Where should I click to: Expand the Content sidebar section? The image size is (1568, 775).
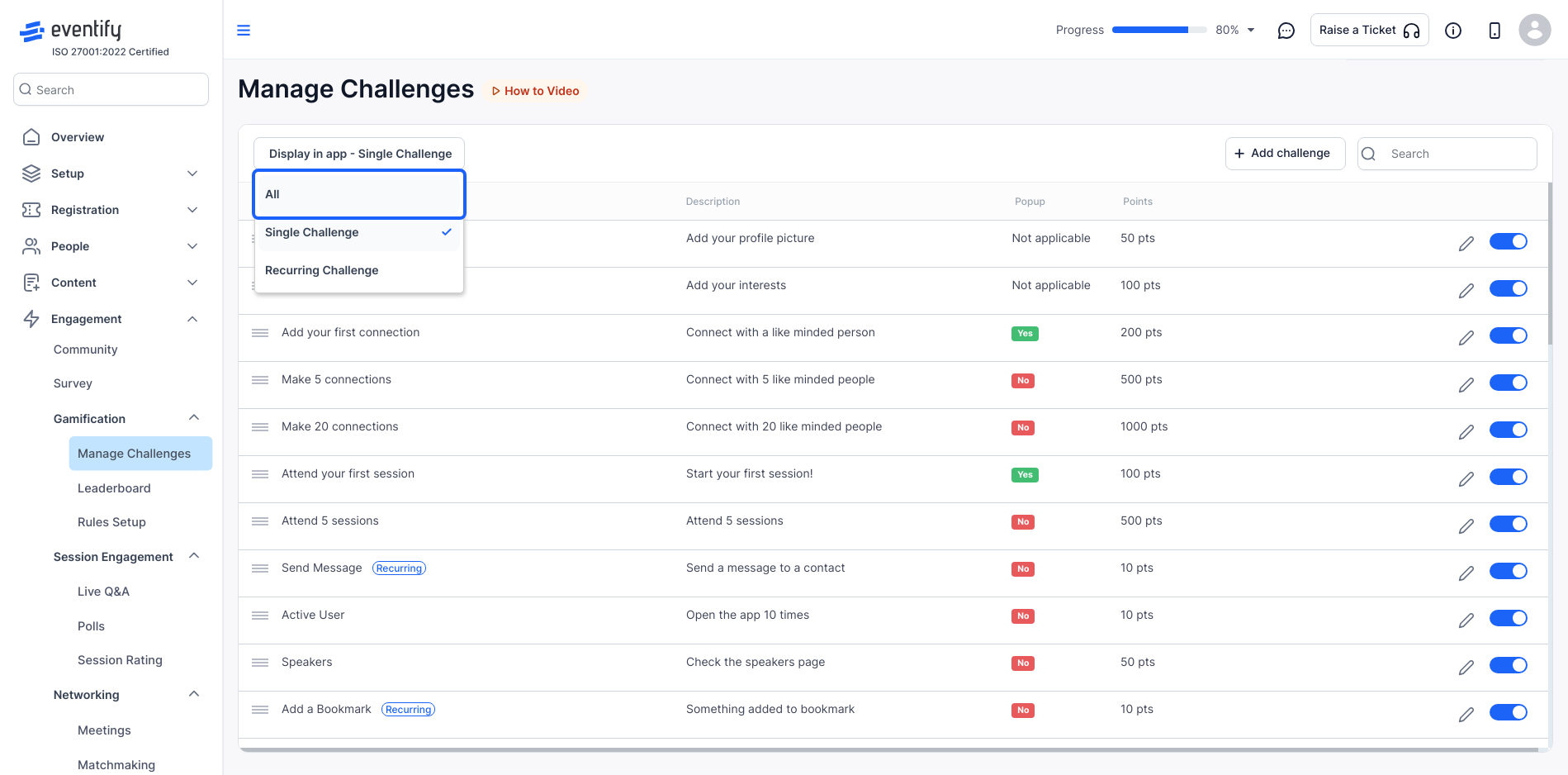pyautogui.click(x=192, y=283)
